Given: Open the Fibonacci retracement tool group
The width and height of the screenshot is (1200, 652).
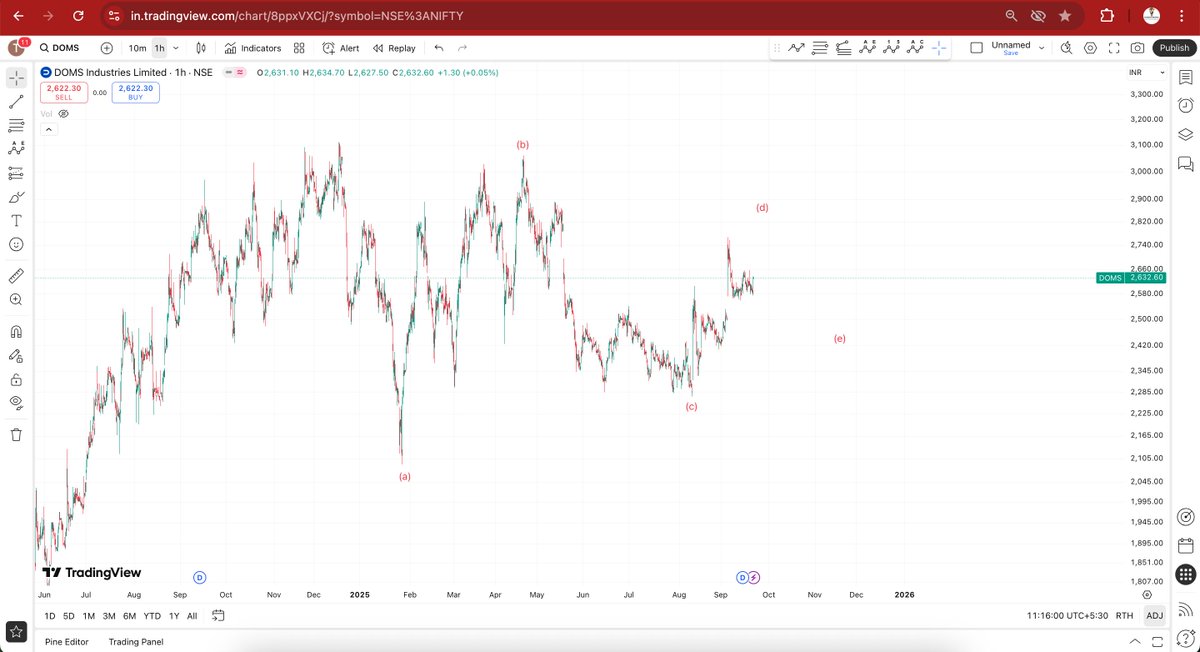Looking at the screenshot, I should [16, 125].
